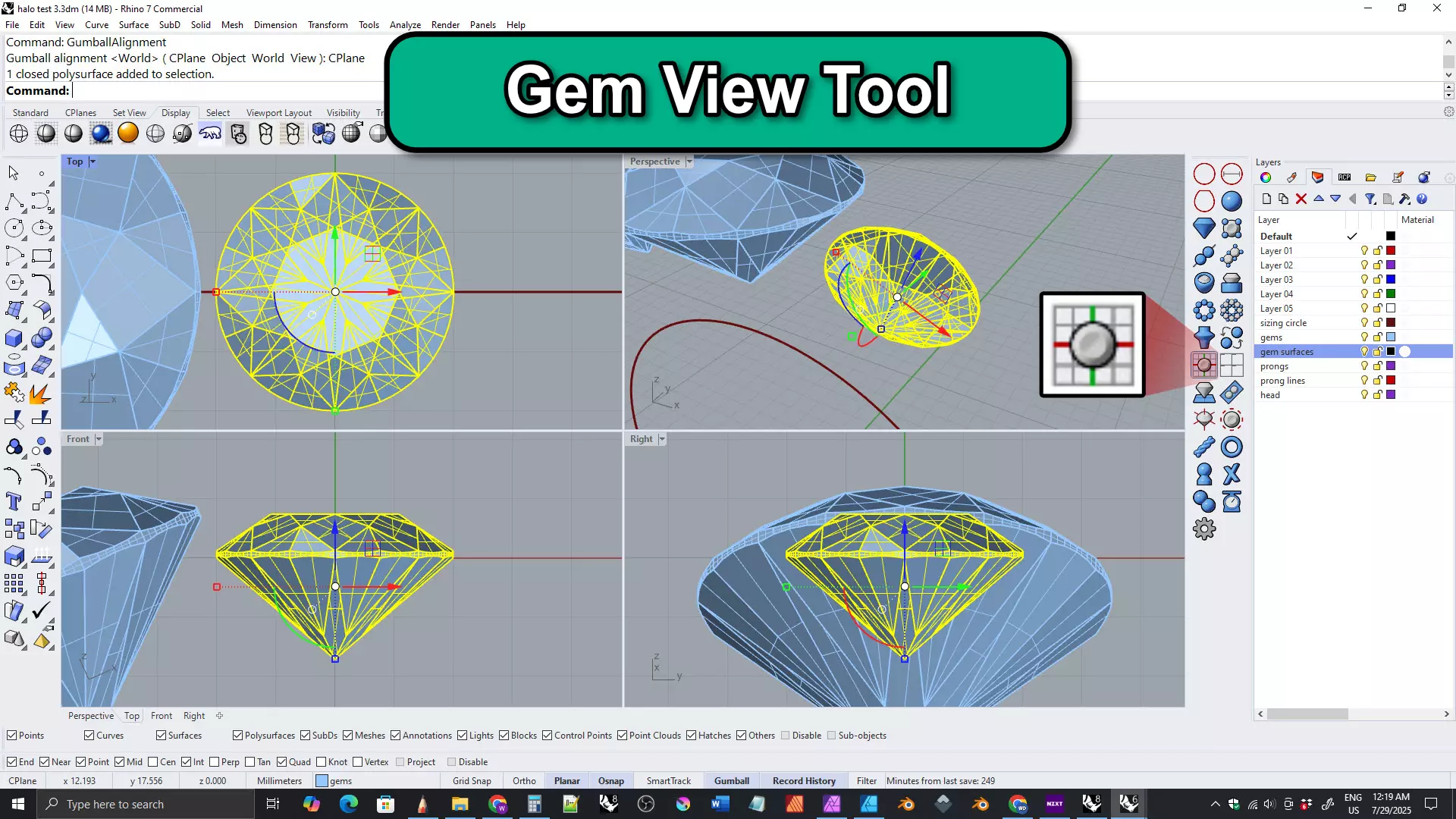The image size is (1456, 819).
Task: Click the Layer 03 blue color swatch
Action: pos(1391,280)
